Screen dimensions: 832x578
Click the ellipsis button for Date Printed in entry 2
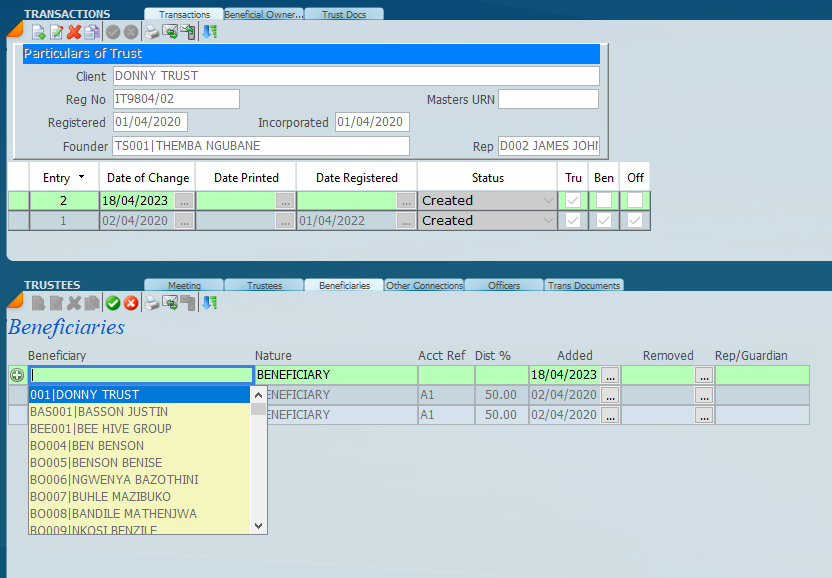(285, 200)
